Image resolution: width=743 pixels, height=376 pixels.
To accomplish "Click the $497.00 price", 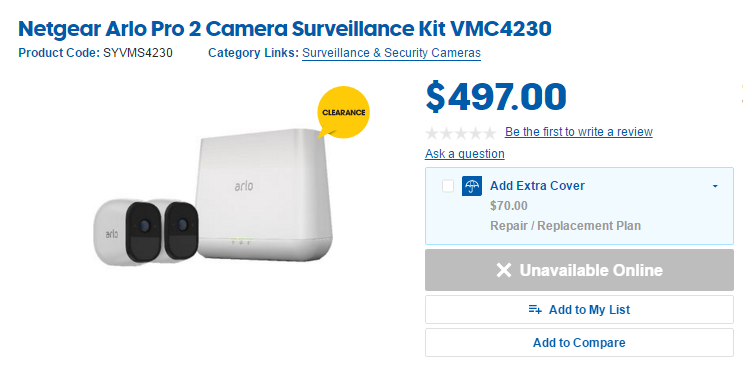I will click(496, 97).
